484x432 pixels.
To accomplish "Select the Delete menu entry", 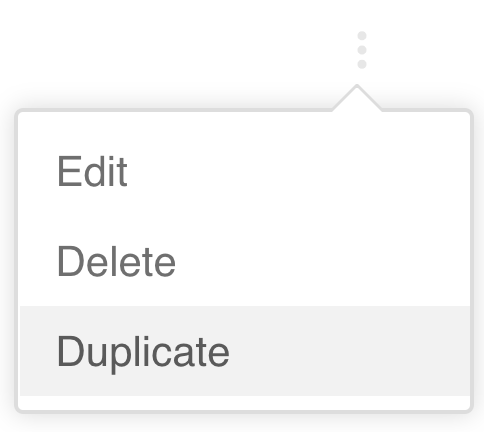I will pos(245,261).
